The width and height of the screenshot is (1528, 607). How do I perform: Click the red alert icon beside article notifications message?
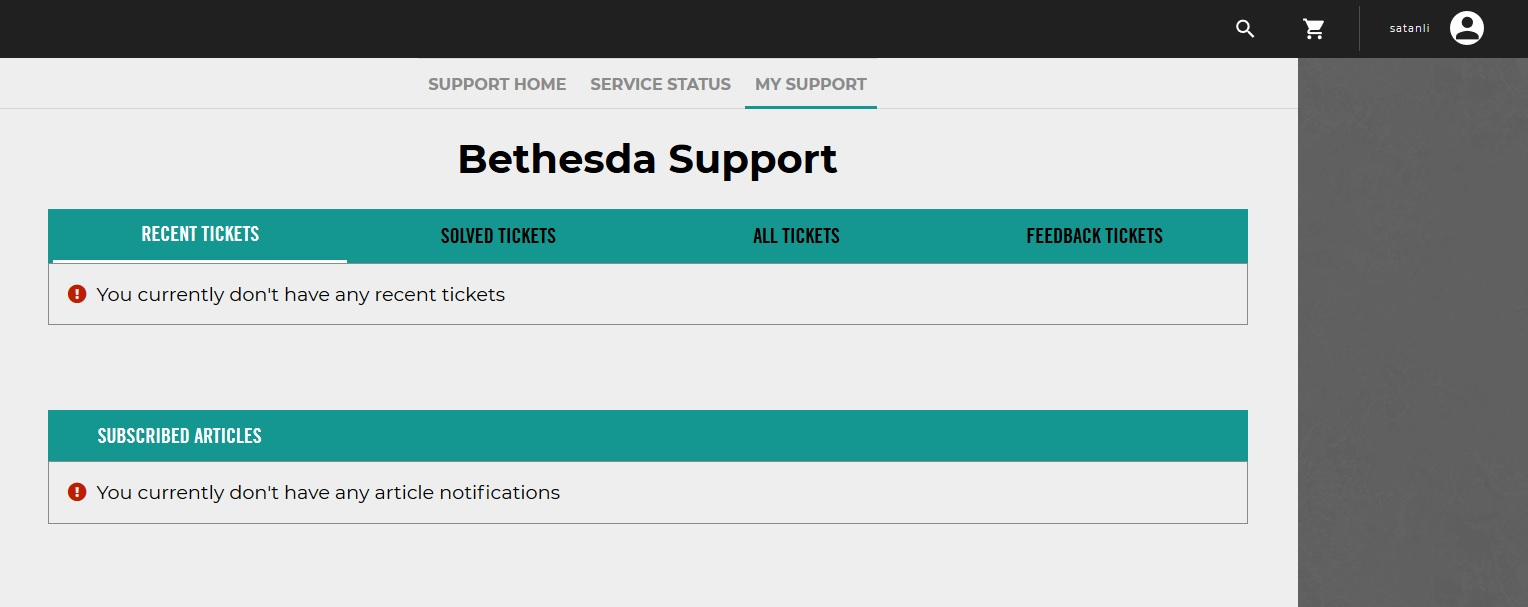77,492
